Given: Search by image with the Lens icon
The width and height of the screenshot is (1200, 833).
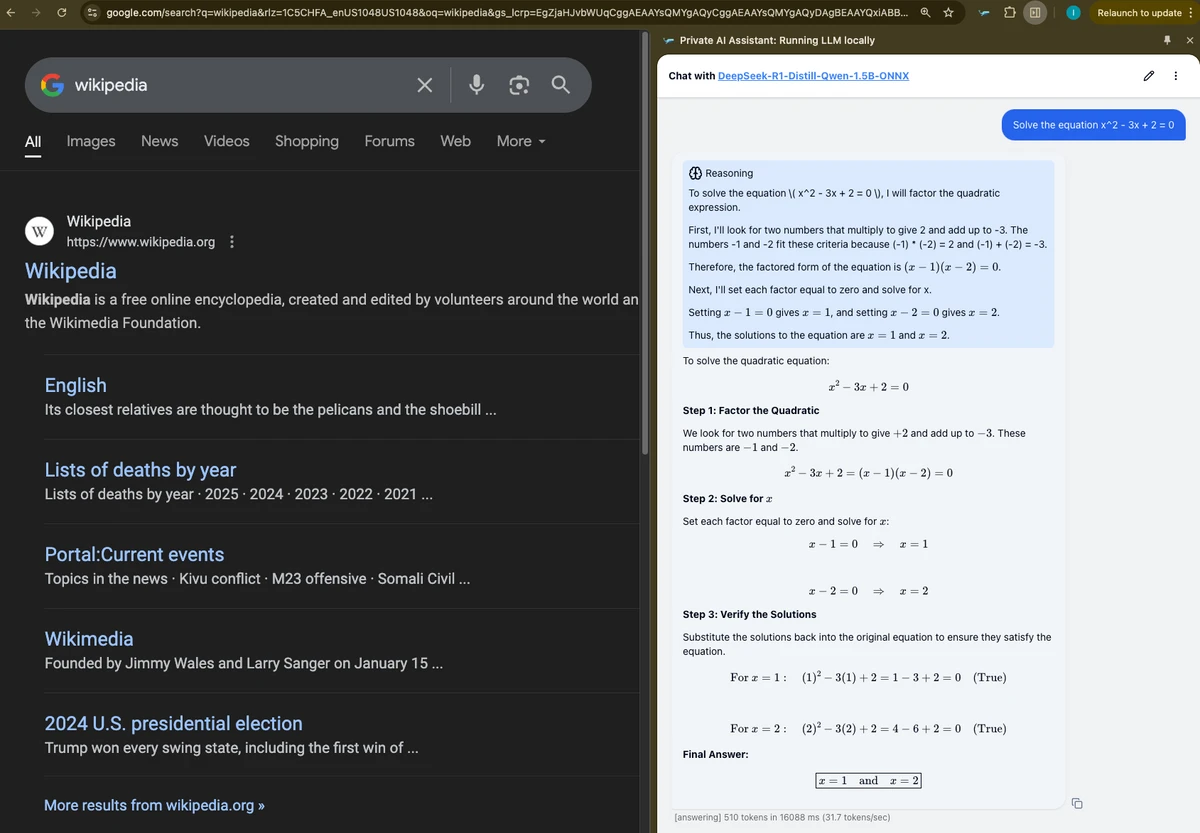Looking at the screenshot, I should click(518, 85).
